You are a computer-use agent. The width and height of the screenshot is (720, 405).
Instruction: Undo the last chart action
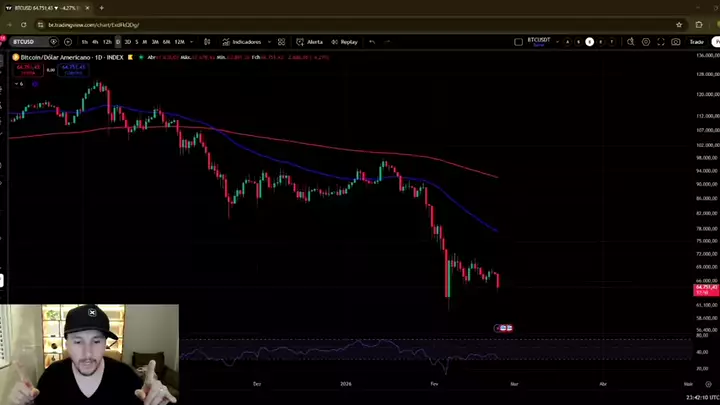(372, 42)
